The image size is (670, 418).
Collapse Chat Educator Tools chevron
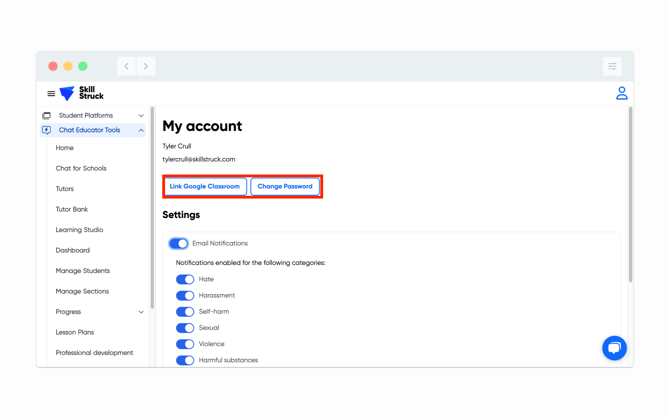tap(141, 130)
